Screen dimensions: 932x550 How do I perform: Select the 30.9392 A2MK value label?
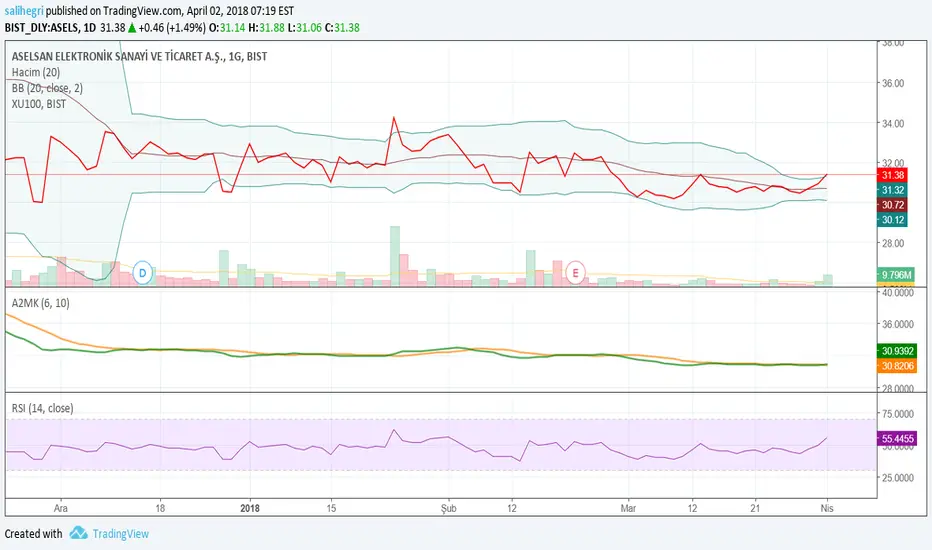click(897, 351)
